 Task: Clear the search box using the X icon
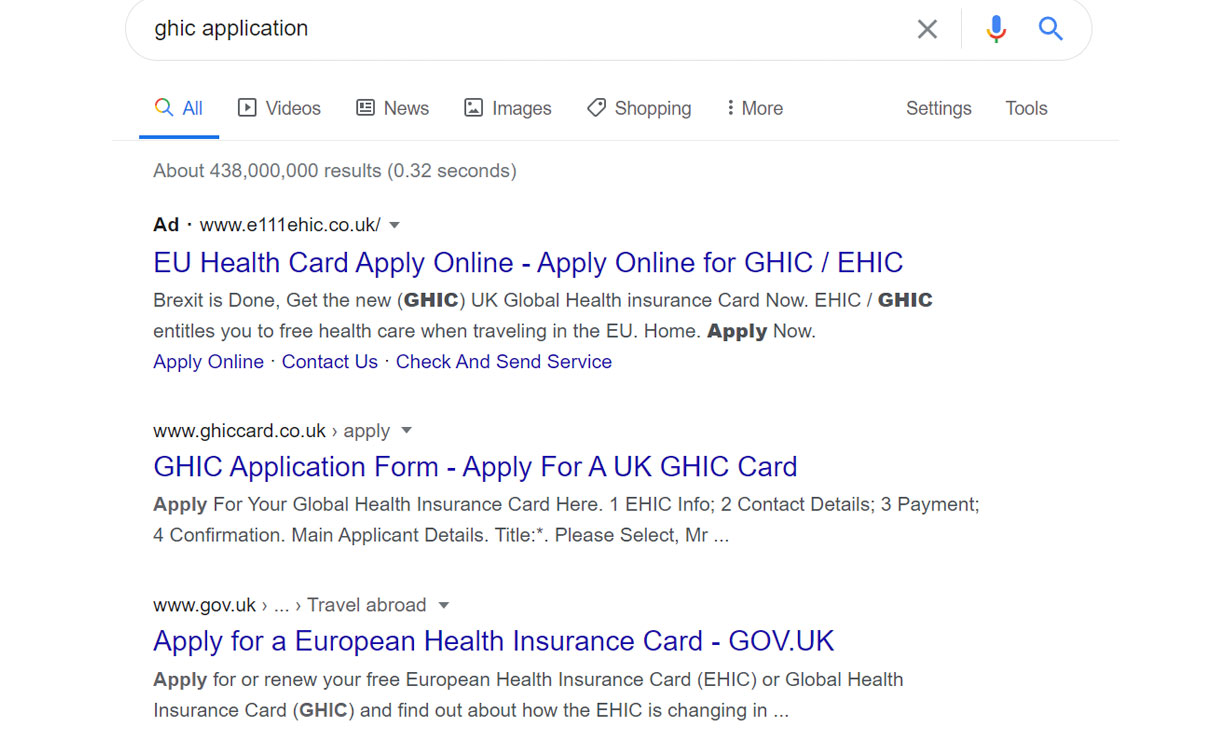(x=927, y=29)
